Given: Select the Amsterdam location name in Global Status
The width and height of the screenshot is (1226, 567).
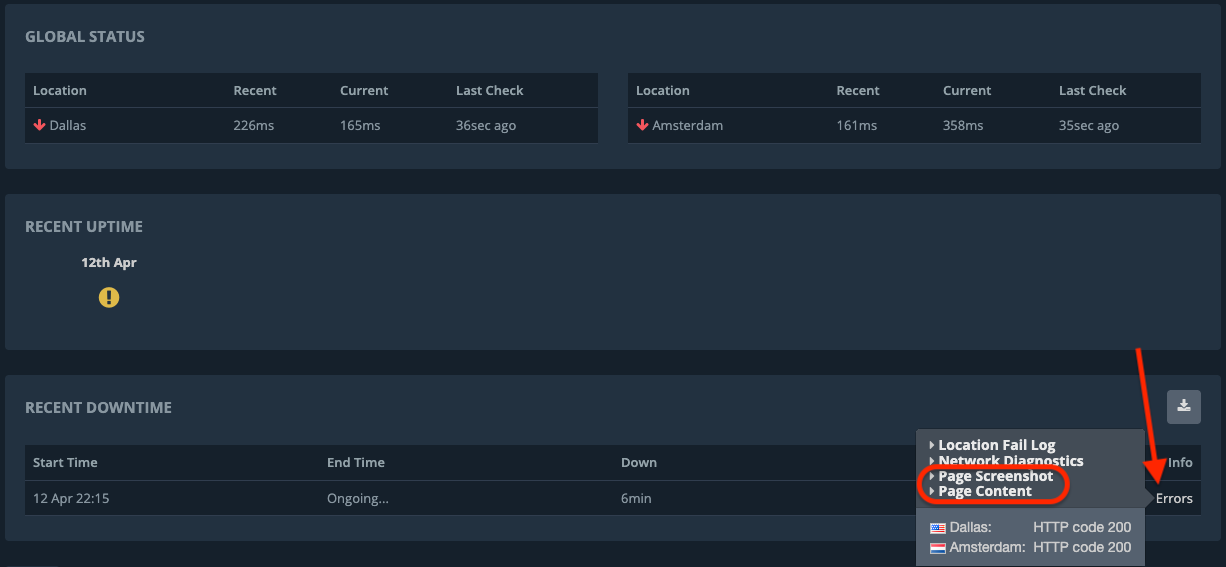Looking at the screenshot, I should click(687, 125).
